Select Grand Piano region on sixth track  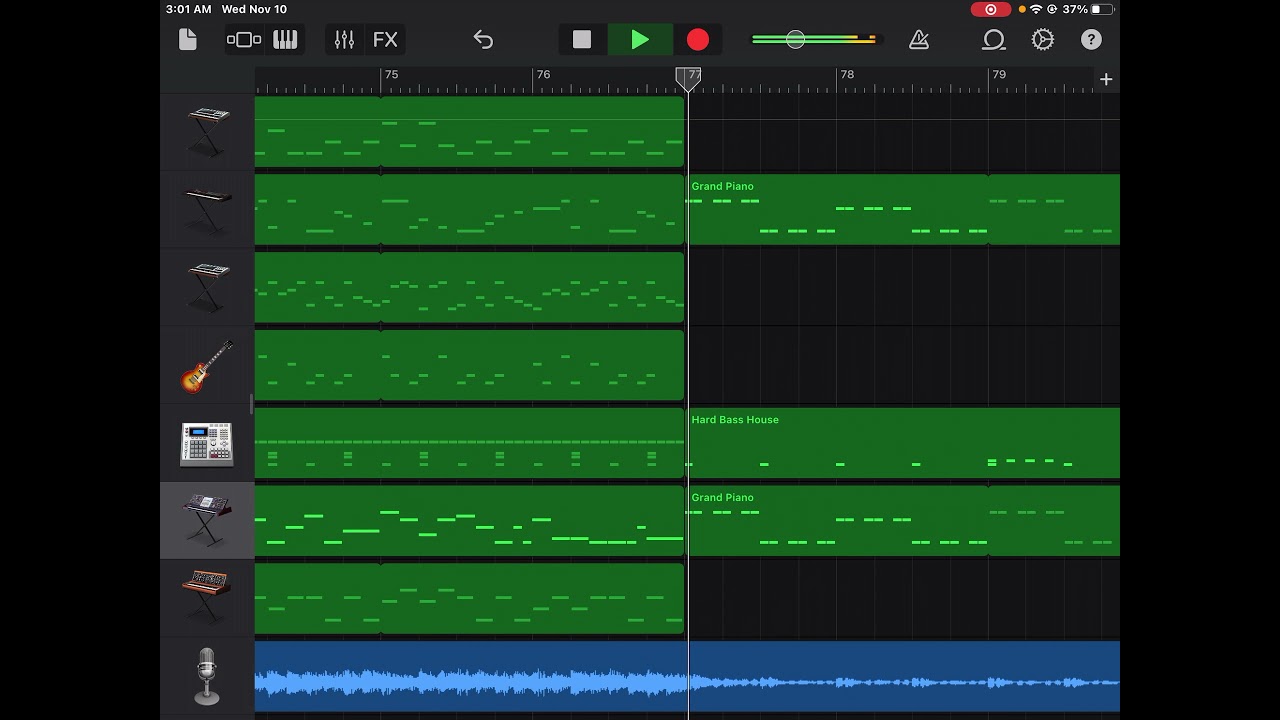[x=904, y=521]
